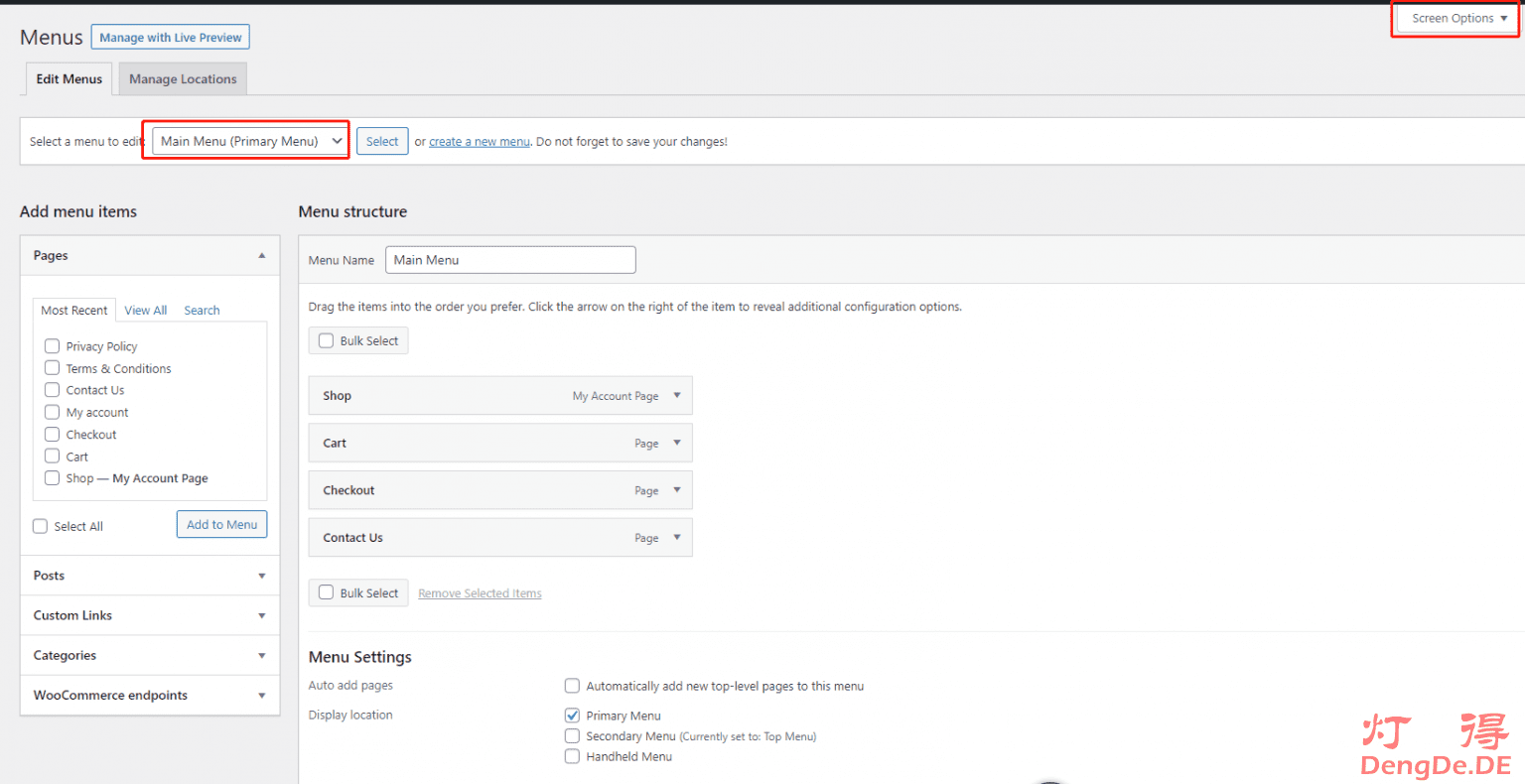Collapse the Pages panel arrow
Screen dimensions: 1525x784
(x=262, y=256)
